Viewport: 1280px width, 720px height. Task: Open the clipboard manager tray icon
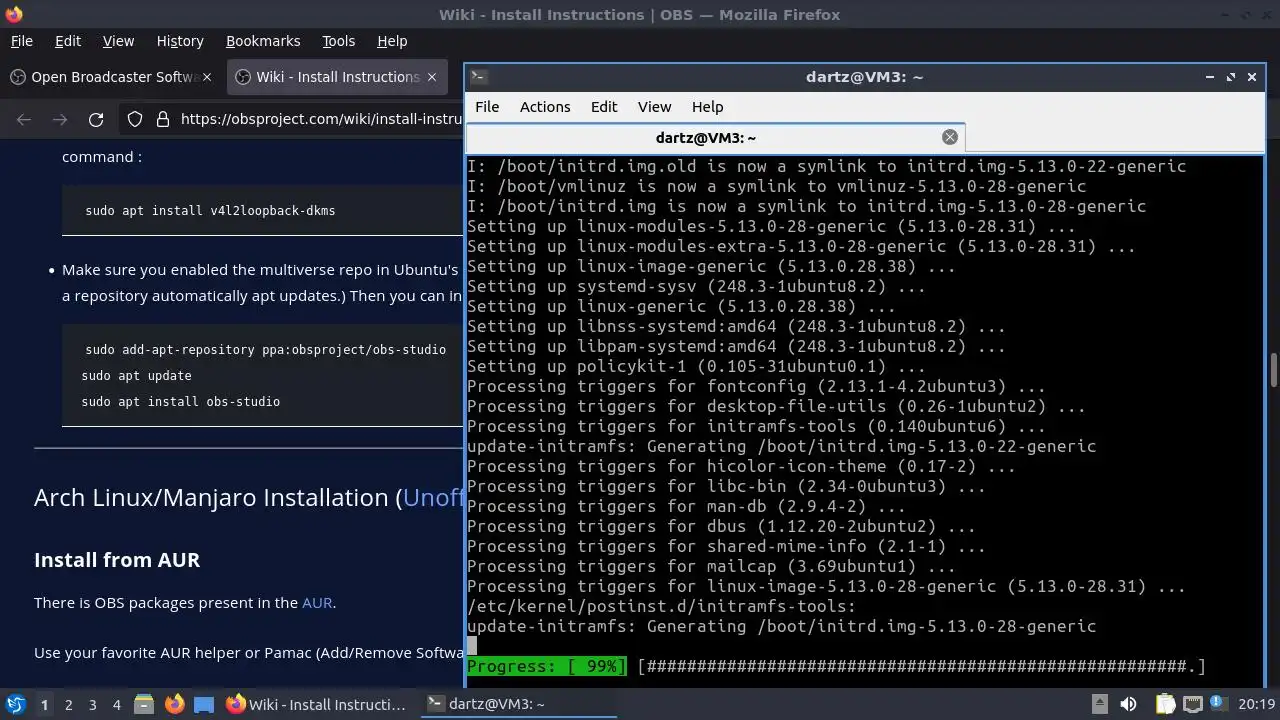pyautogui.click(x=1165, y=704)
